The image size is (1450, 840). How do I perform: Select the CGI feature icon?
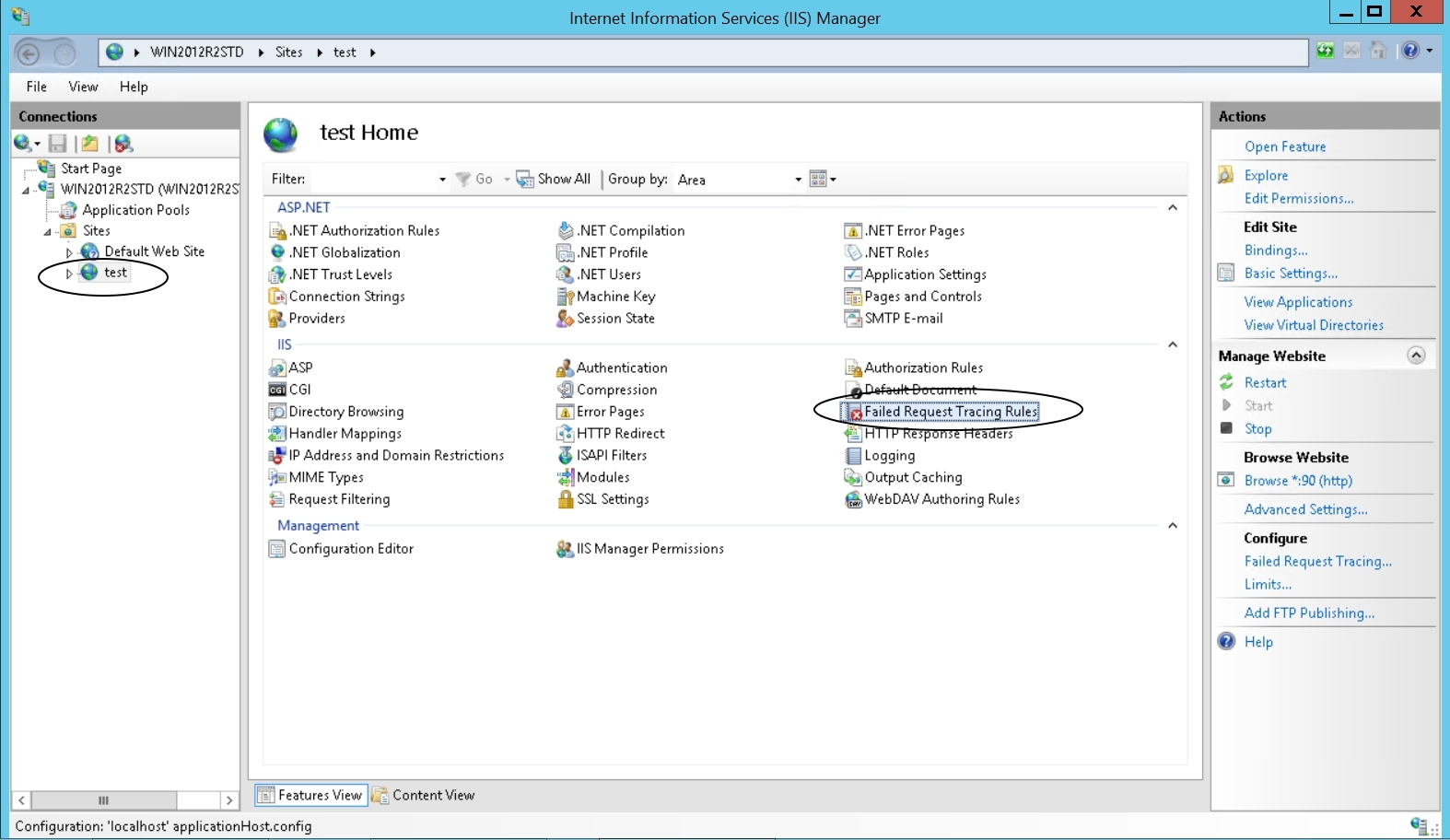coord(277,390)
